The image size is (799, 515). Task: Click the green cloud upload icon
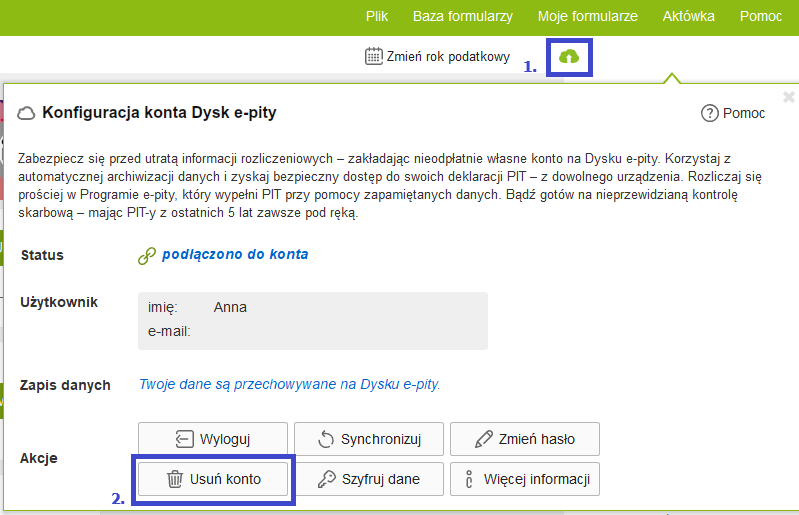(569, 57)
